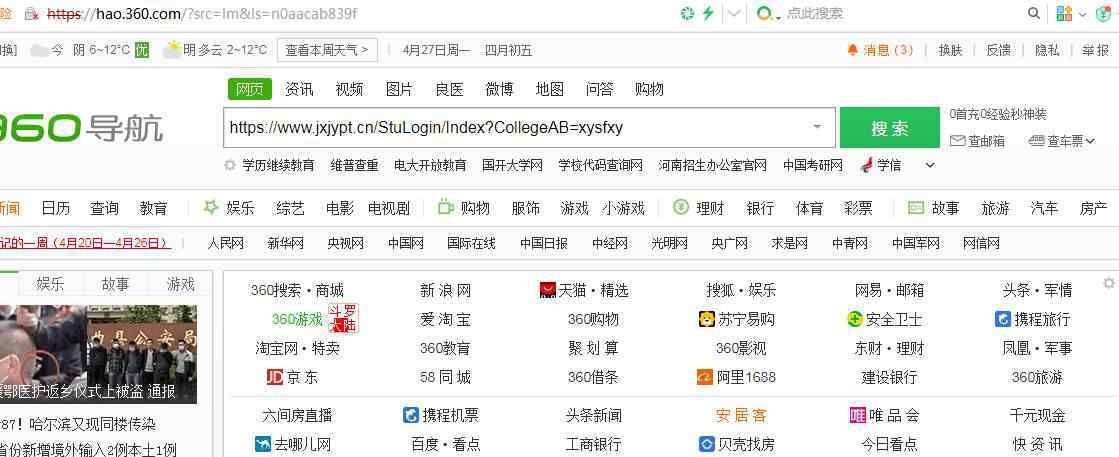
Task: Click the green 理财 coin icon
Action: 681,207
